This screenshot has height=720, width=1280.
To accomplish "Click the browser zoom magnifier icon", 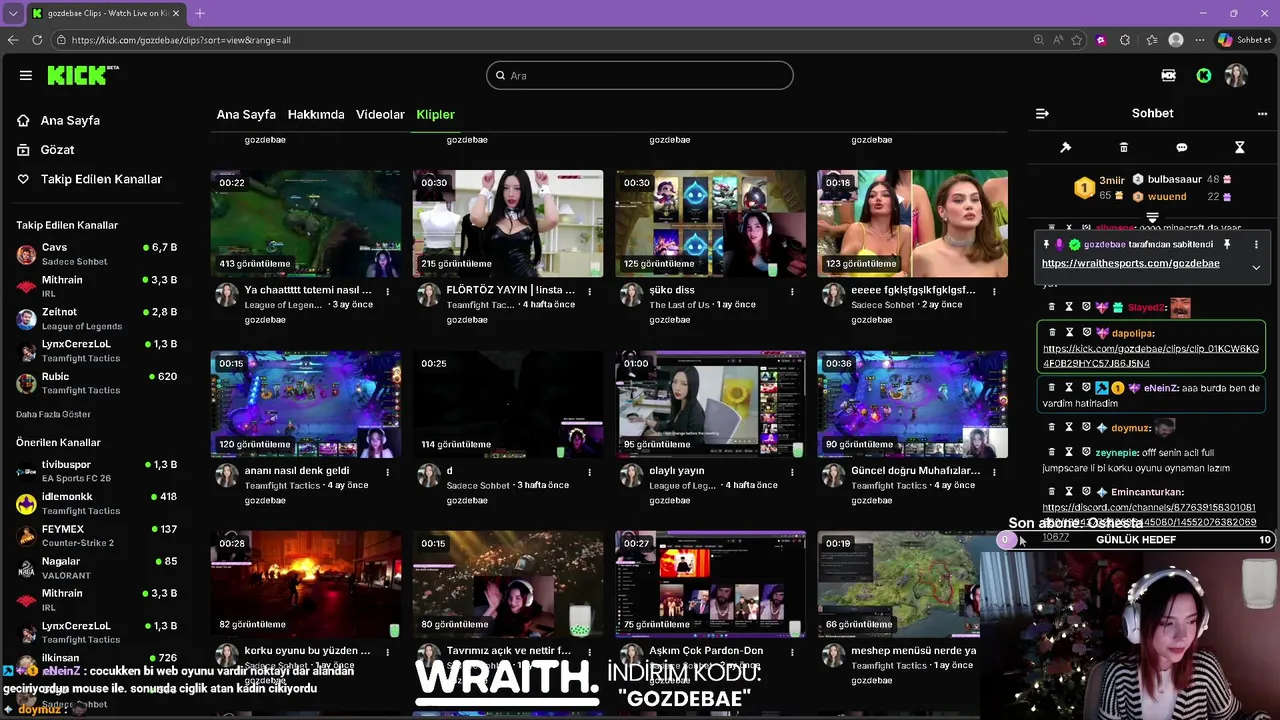I will coord(1039,40).
